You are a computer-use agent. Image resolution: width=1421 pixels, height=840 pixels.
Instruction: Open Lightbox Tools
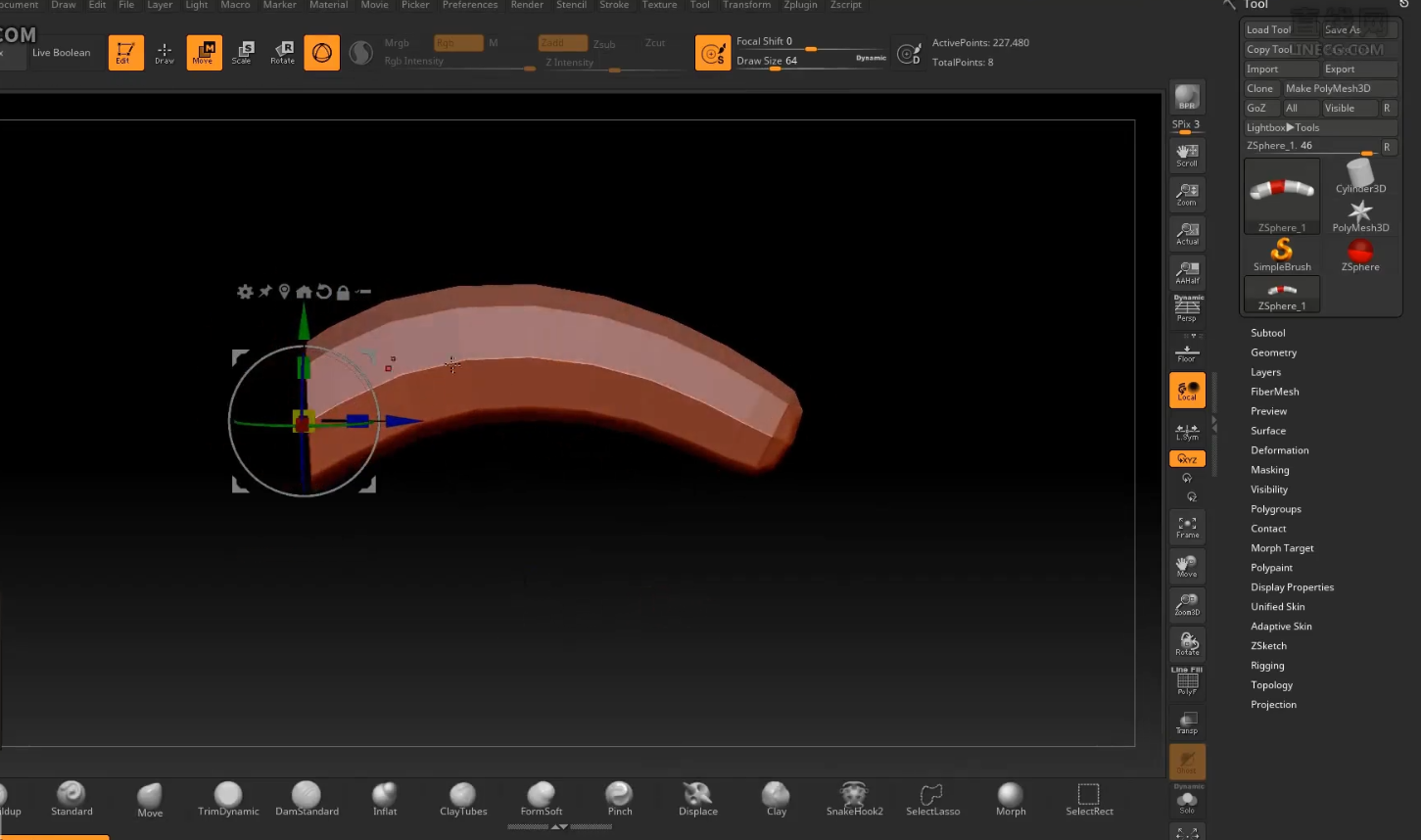click(x=1319, y=127)
